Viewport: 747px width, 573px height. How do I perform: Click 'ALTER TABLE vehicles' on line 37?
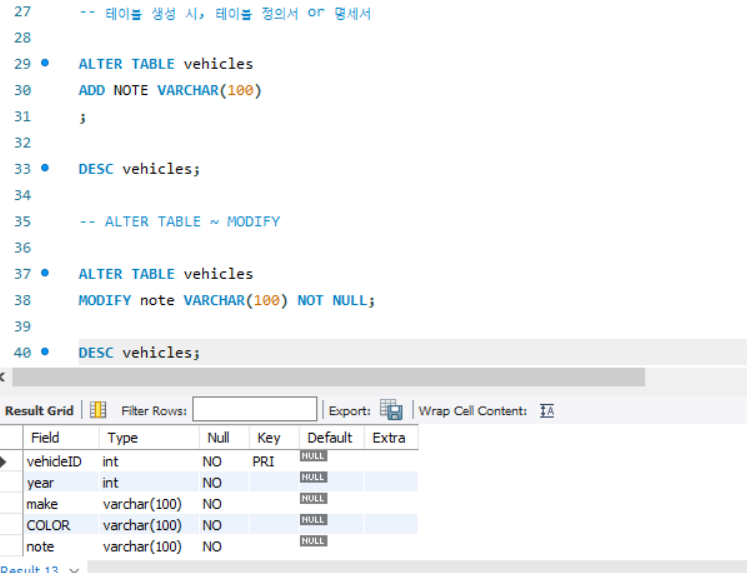tap(166, 273)
